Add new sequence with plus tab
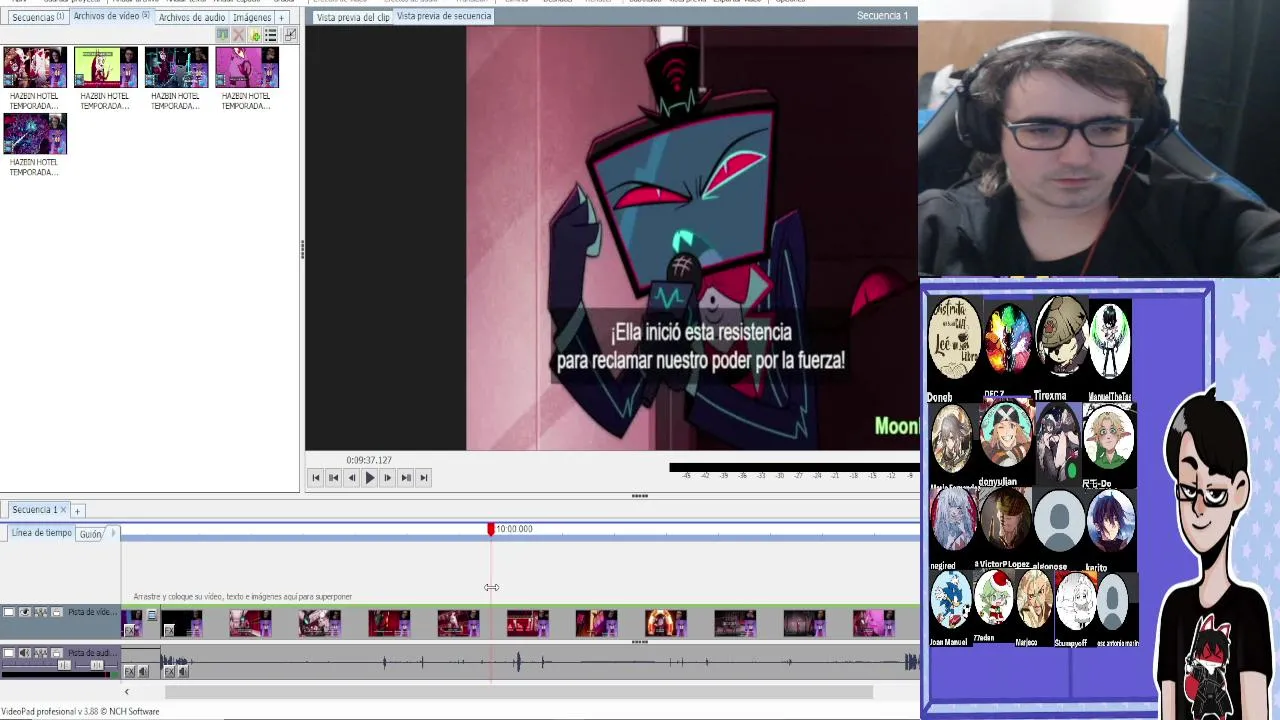1280x720 pixels. [77, 511]
